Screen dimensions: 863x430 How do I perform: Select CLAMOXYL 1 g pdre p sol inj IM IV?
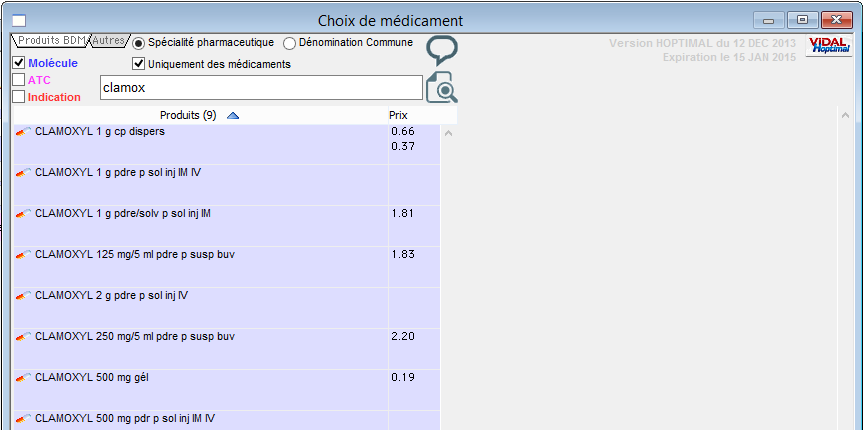point(227,185)
